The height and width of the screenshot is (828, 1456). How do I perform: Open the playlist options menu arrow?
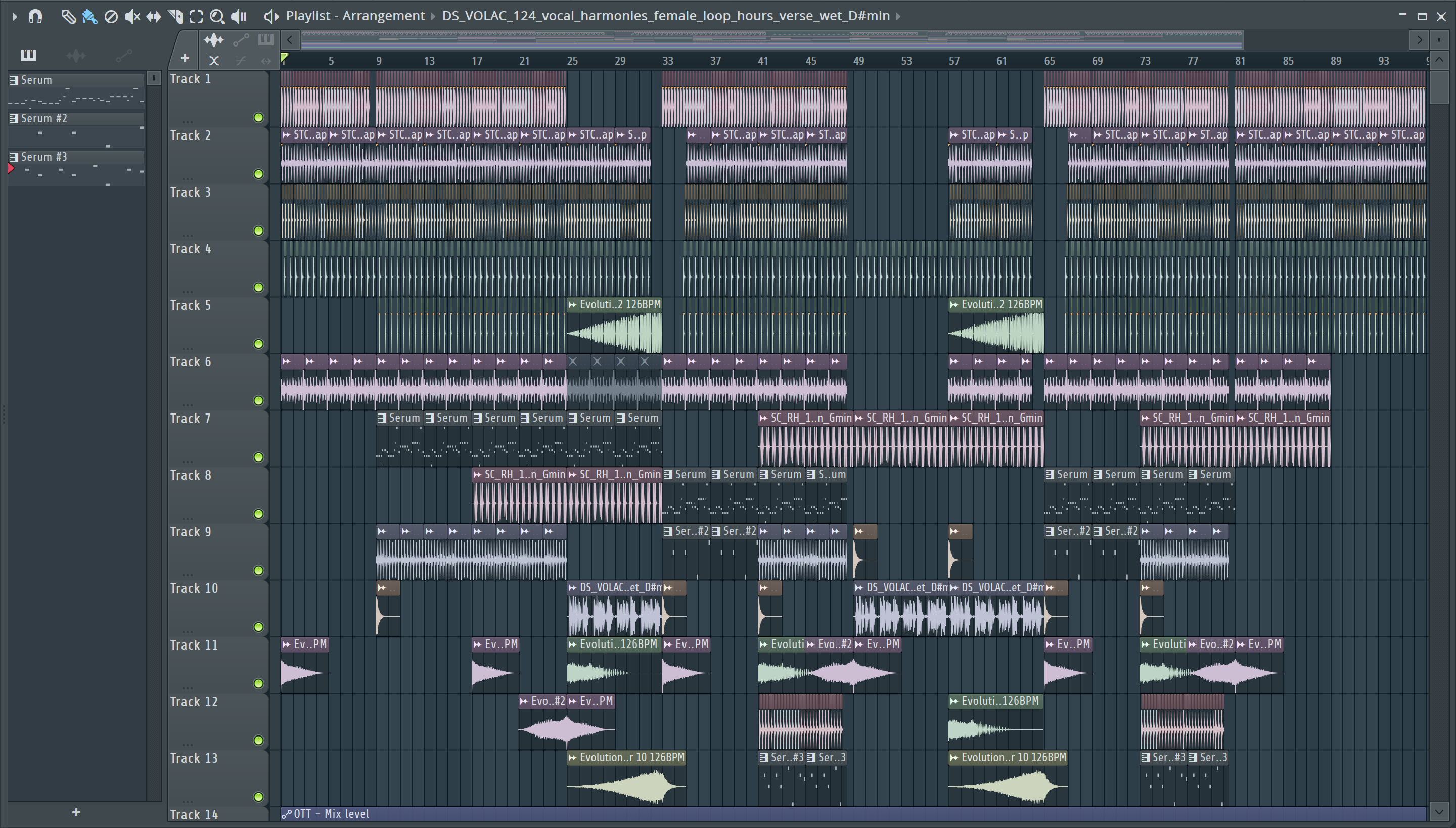pyautogui.click(x=14, y=17)
